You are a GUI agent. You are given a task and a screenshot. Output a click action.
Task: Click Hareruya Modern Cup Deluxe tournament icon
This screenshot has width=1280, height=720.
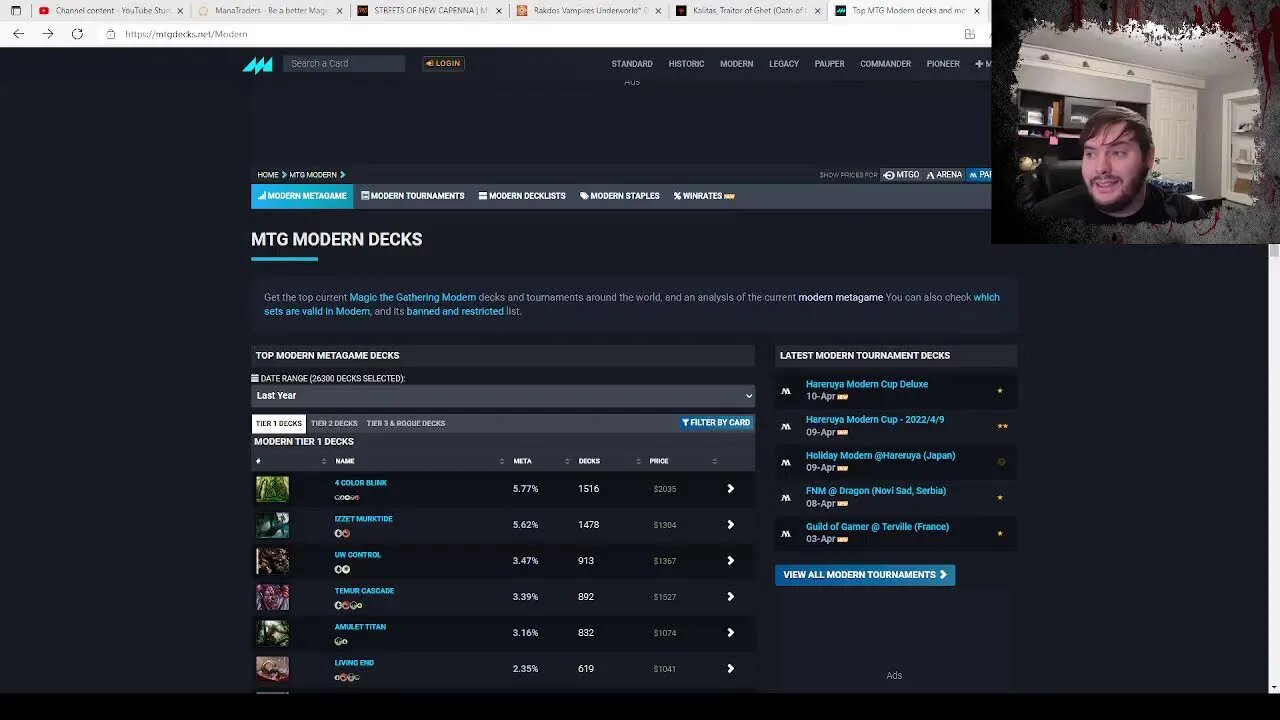point(786,391)
